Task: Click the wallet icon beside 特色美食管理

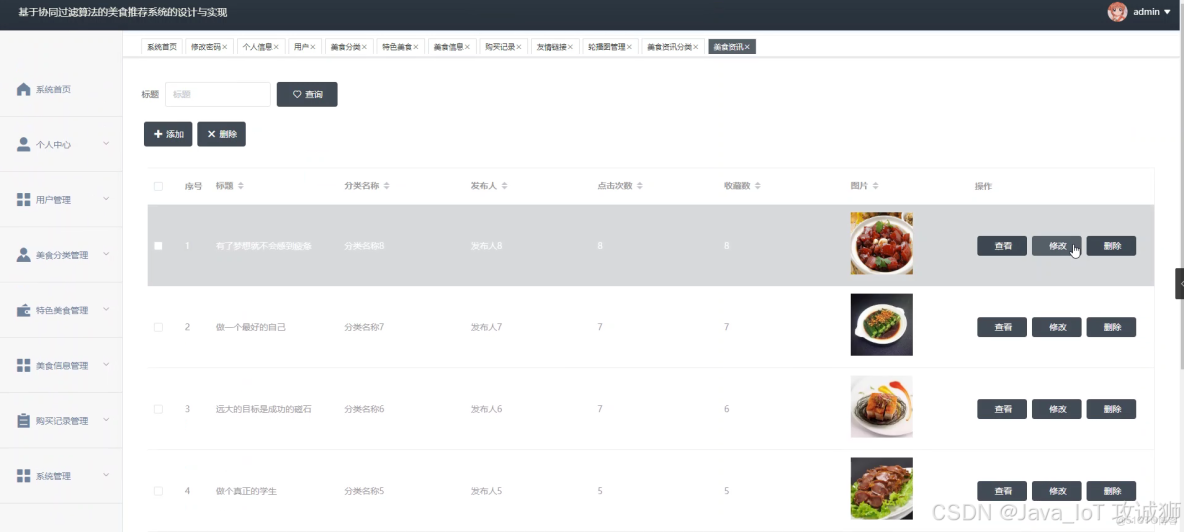Action: point(23,310)
